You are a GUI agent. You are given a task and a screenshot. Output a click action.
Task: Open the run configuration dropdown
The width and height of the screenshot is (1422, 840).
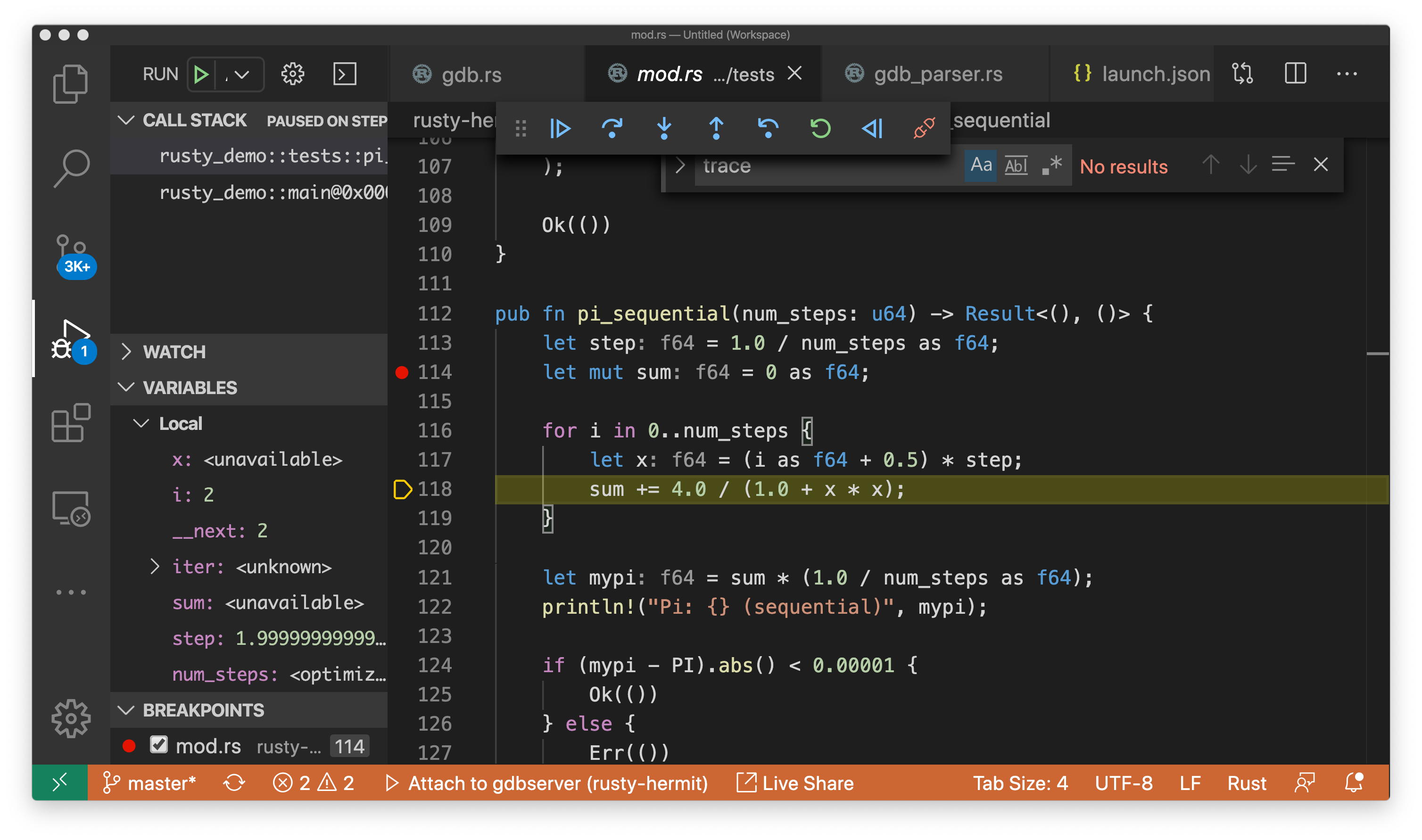(x=241, y=74)
